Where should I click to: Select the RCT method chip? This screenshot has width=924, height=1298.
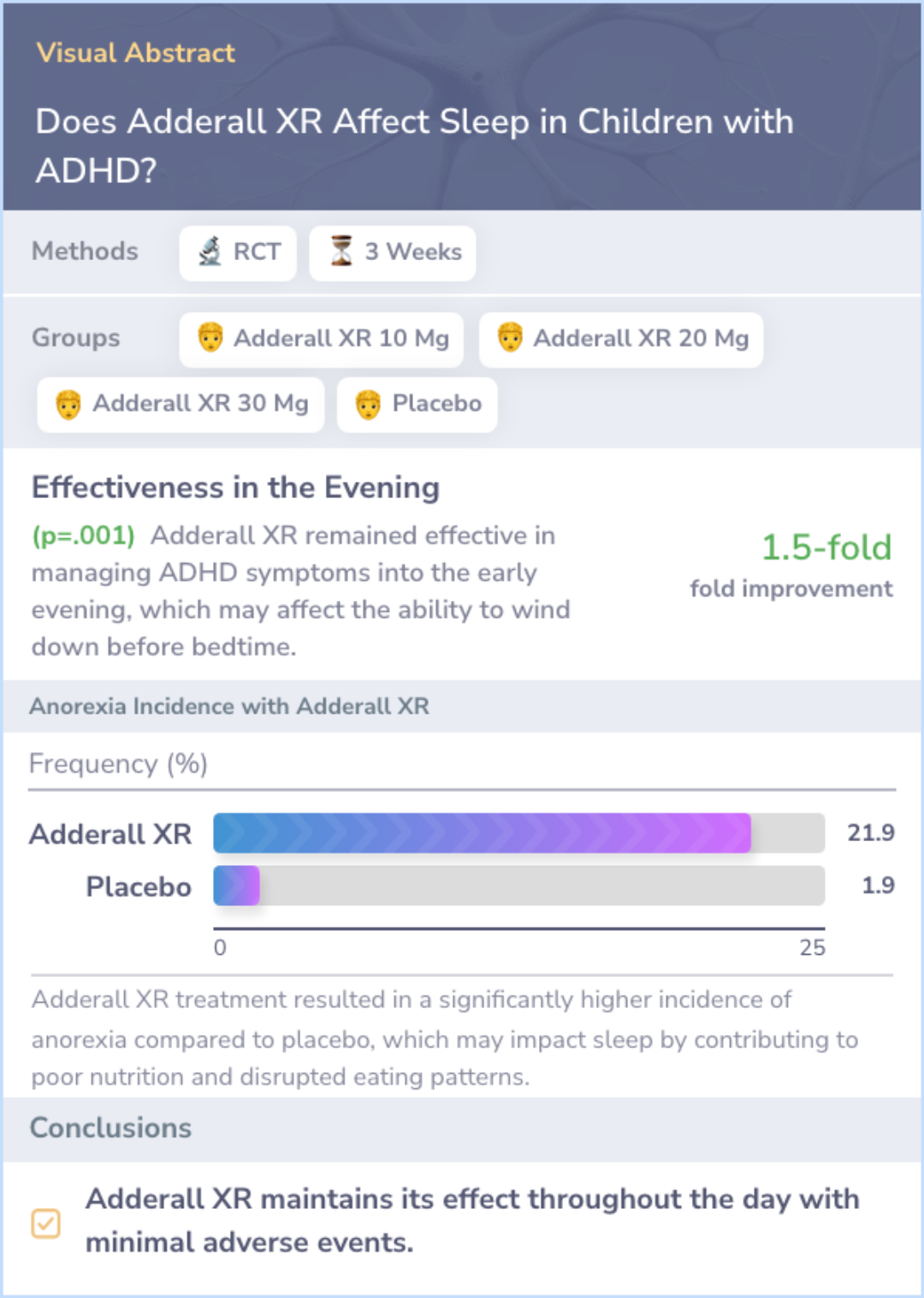point(238,253)
